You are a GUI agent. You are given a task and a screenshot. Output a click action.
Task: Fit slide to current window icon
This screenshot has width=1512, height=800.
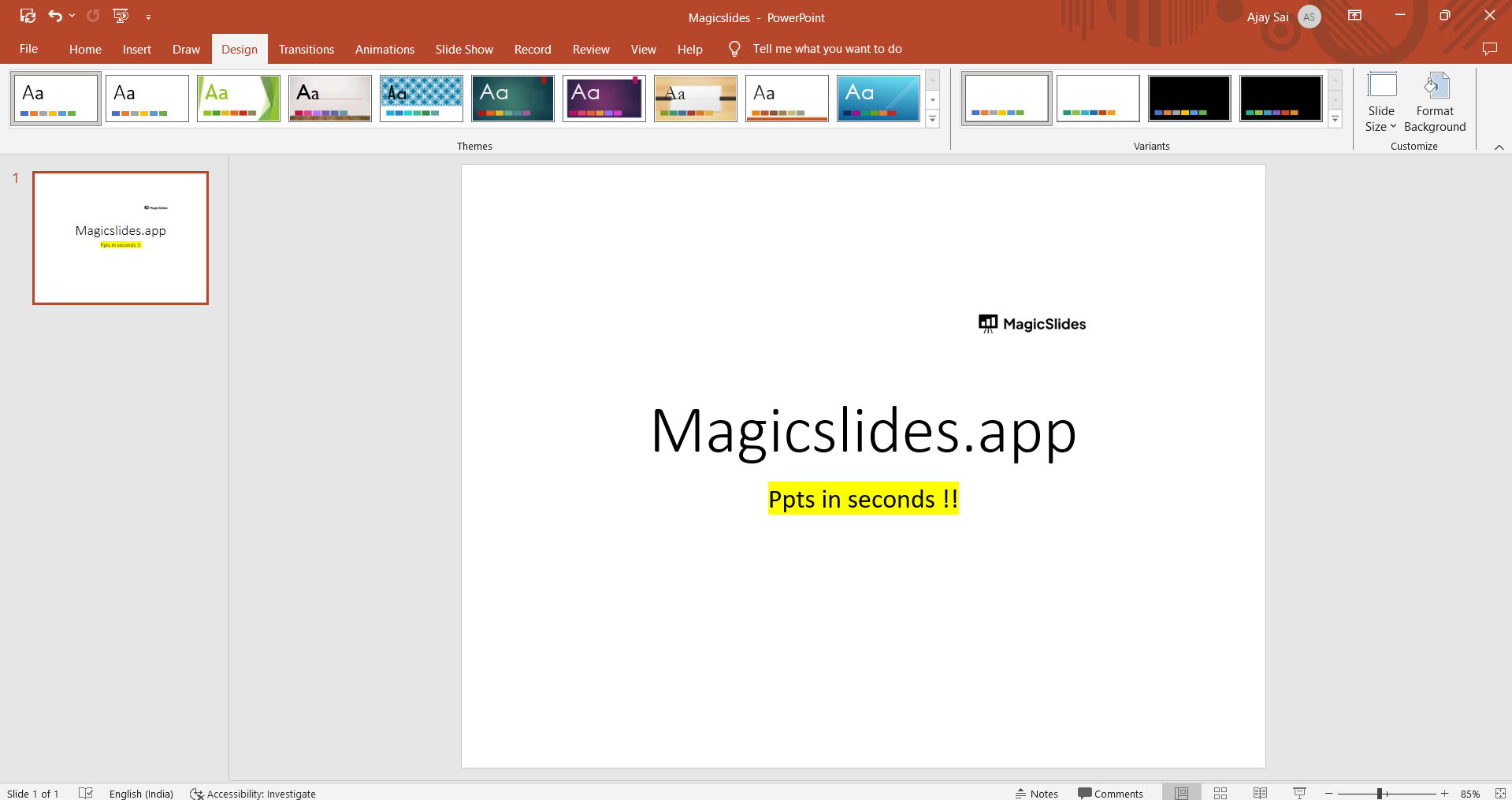coord(1500,793)
